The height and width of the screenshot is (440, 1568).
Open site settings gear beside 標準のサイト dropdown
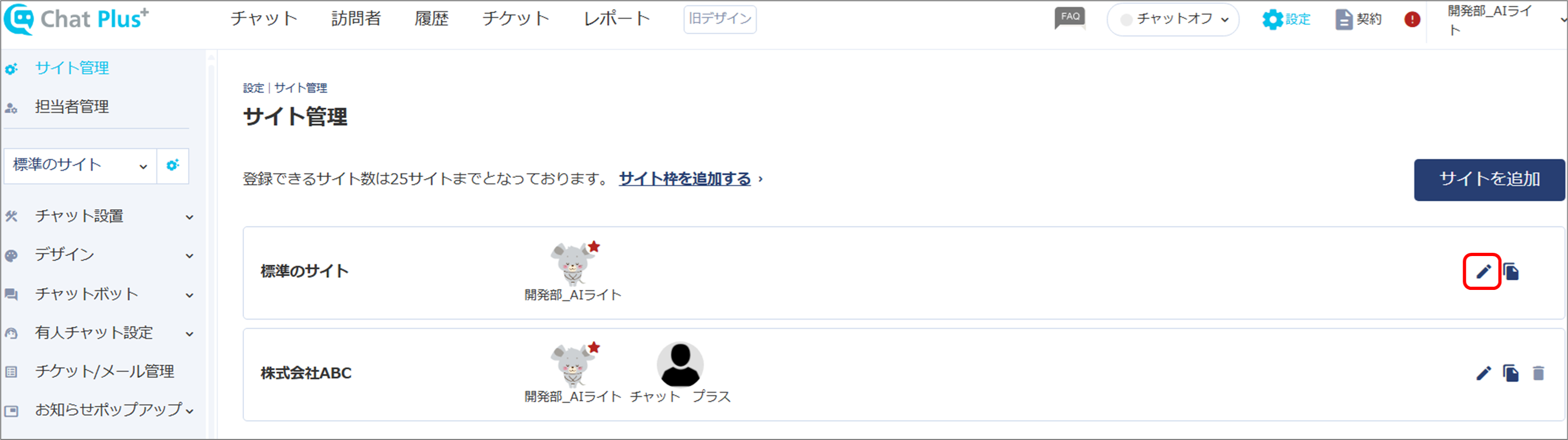(x=173, y=165)
